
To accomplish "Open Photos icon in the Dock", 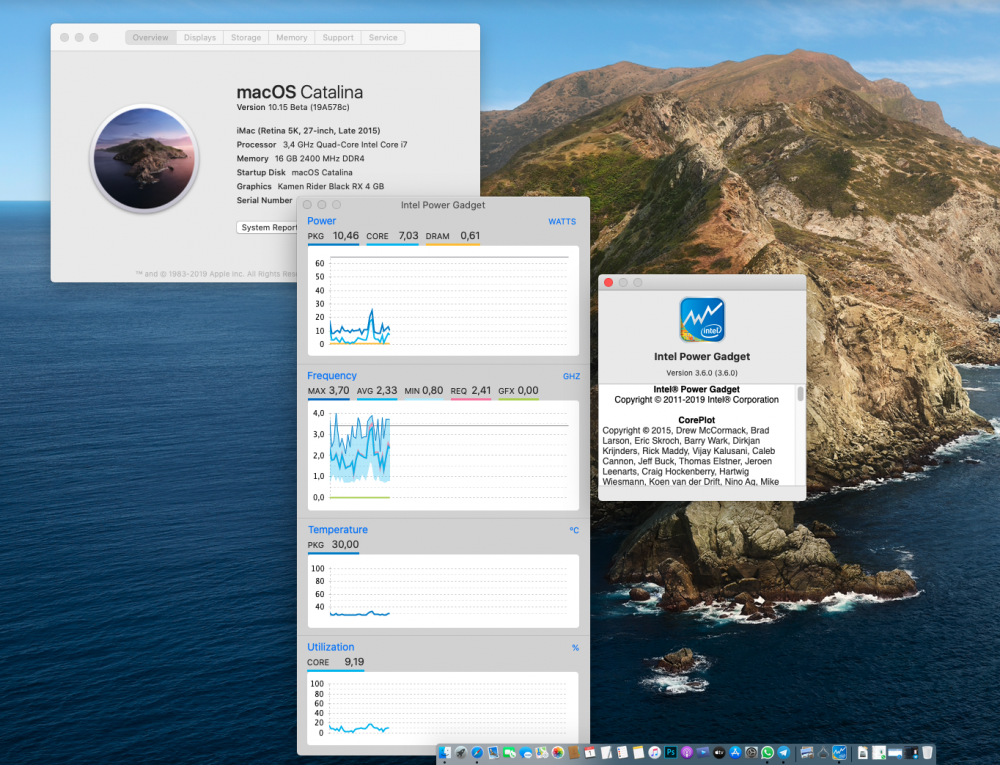I will coord(558,752).
